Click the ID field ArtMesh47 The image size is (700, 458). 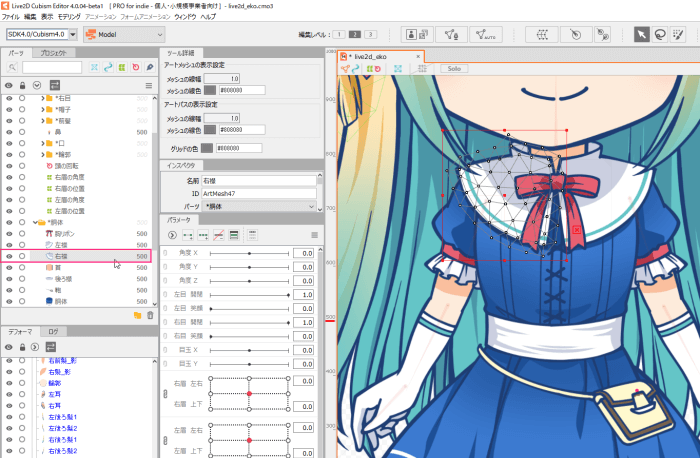(x=259, y=193)
